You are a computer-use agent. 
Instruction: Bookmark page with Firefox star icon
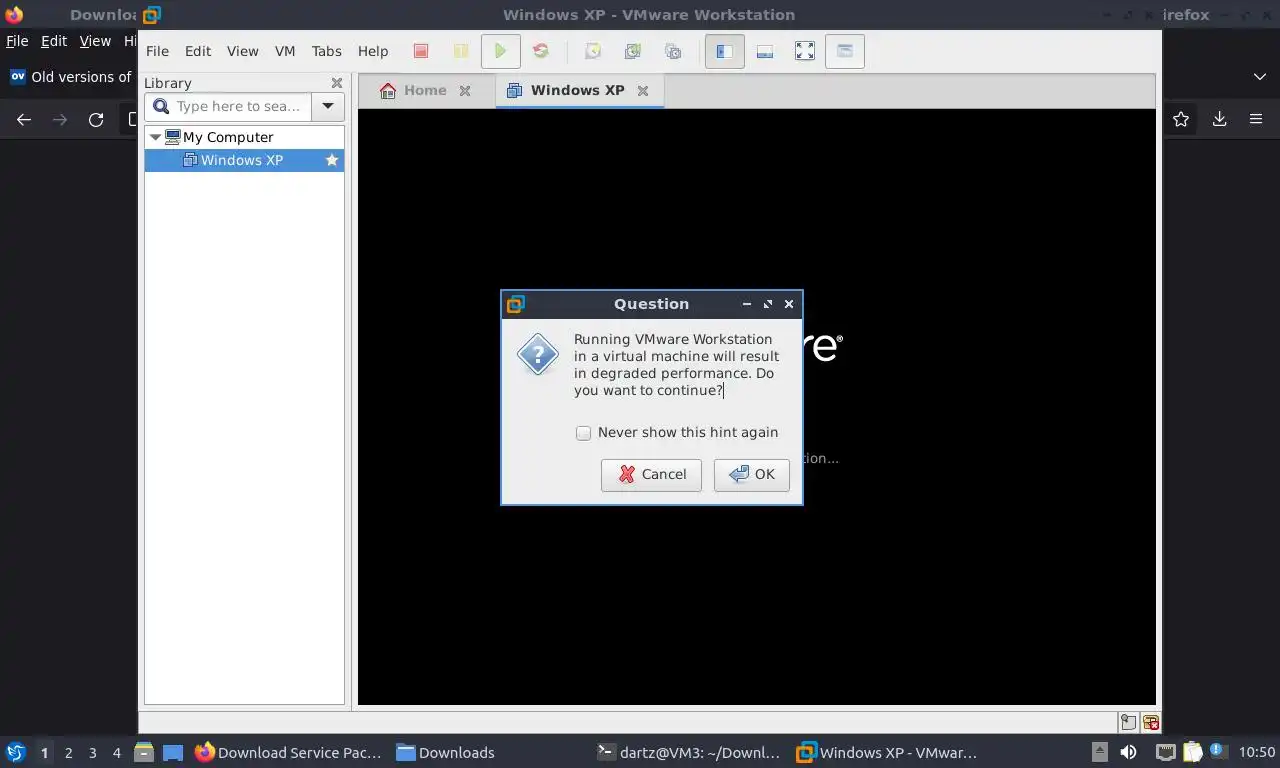click(1181, 119)
